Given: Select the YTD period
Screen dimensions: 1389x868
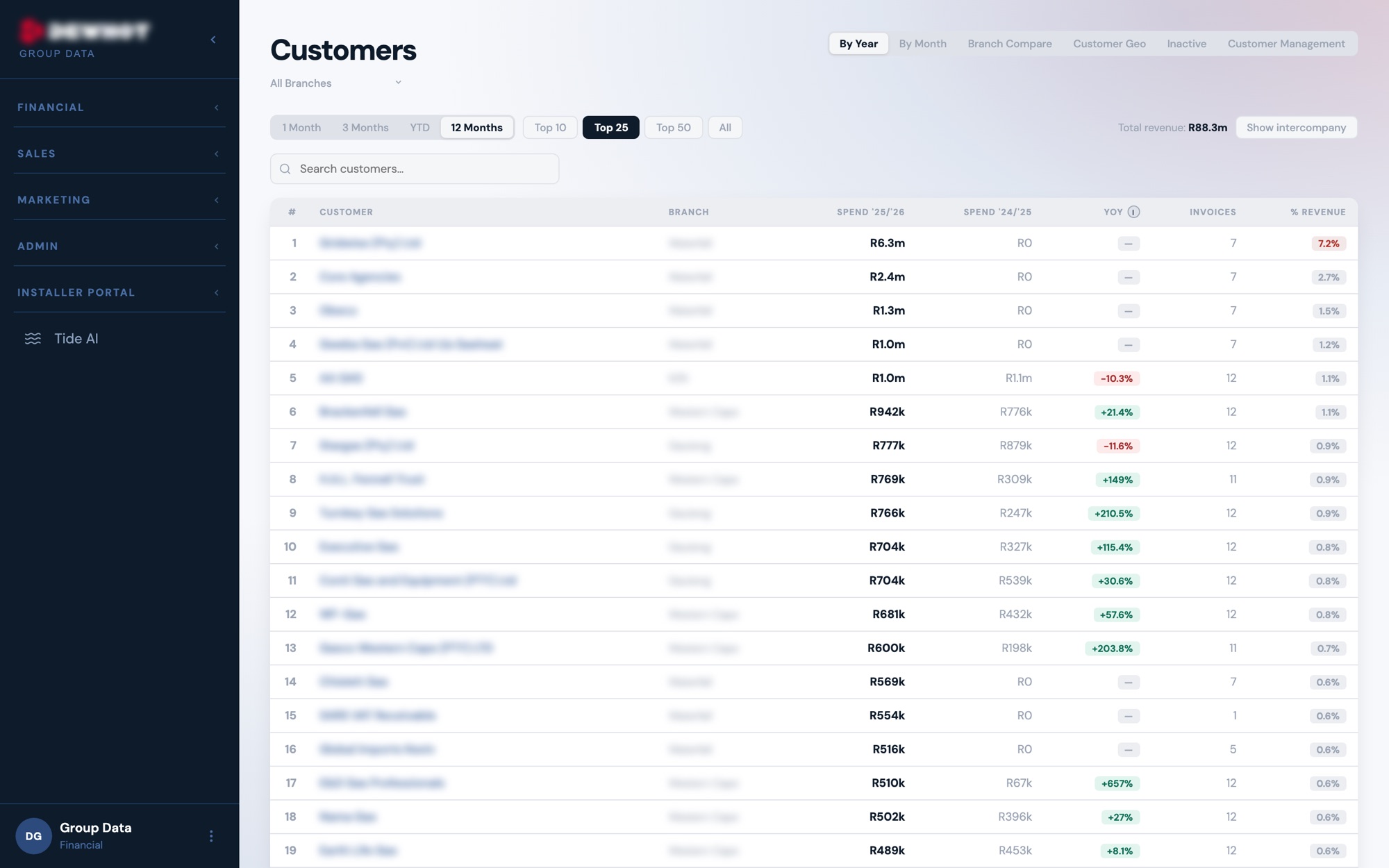Looking at the screenshot, I should (419, 128).
